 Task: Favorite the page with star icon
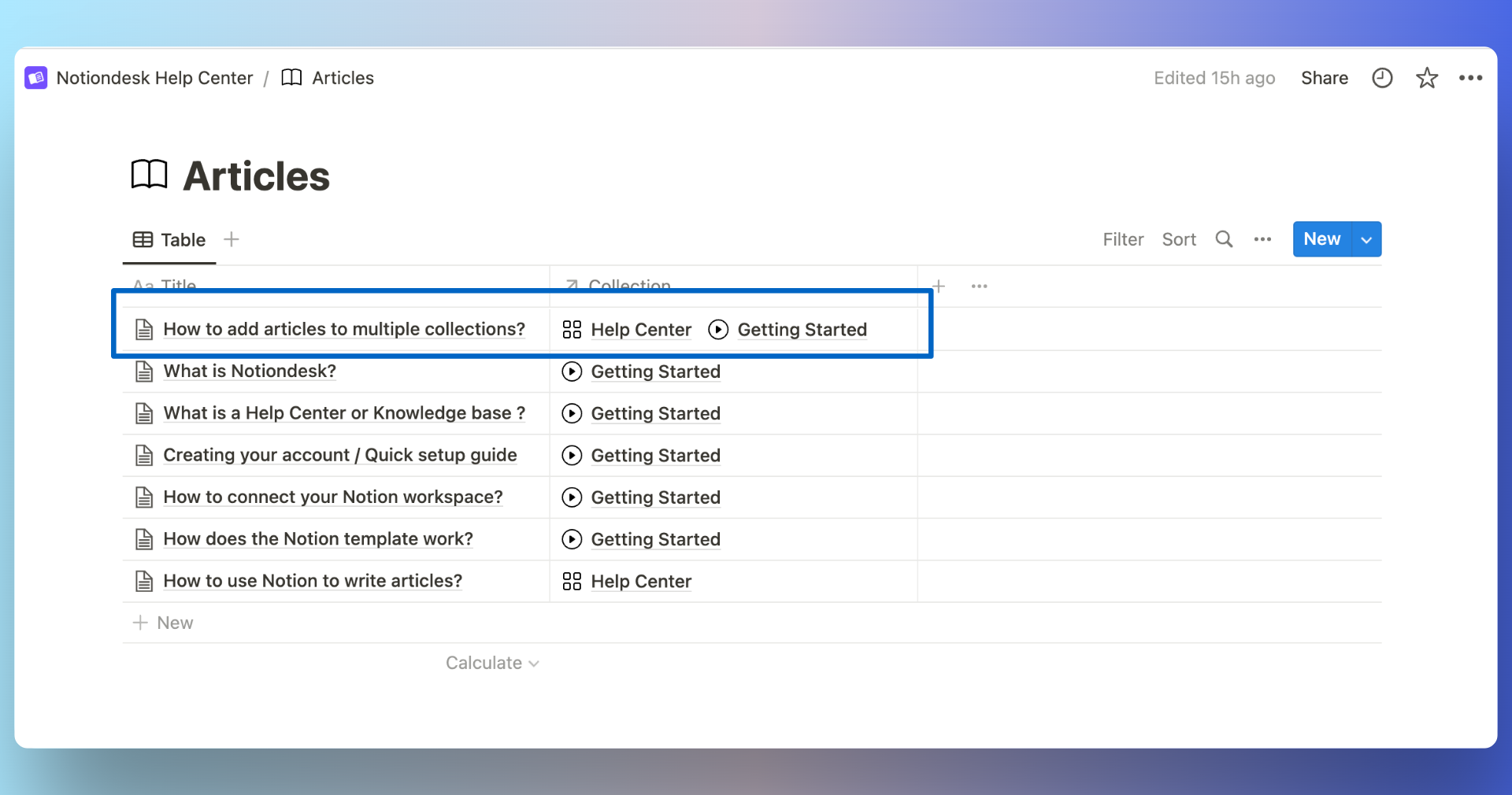(1426, 78)
